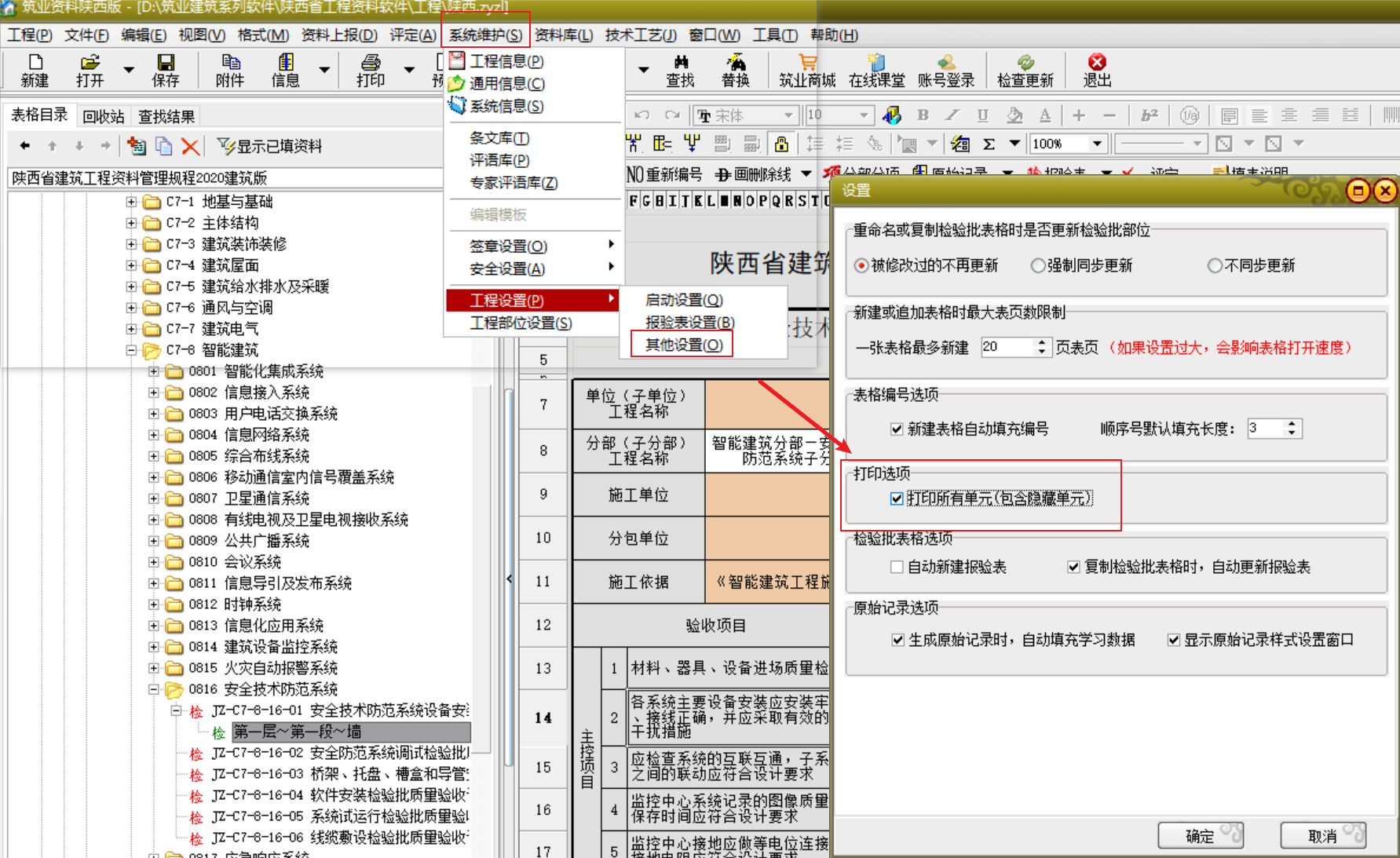Click the 打印 (Print) toolbar icon
This screenshot has width=1400, height=858.
(x=371, y=70)
